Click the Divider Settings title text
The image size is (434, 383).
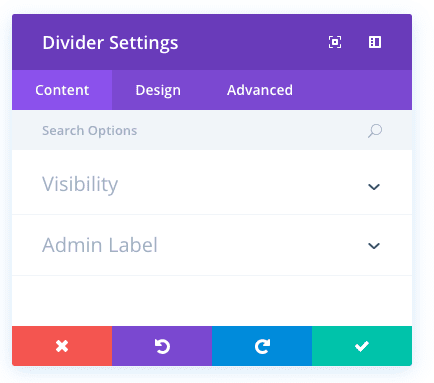tap(110, 43)
